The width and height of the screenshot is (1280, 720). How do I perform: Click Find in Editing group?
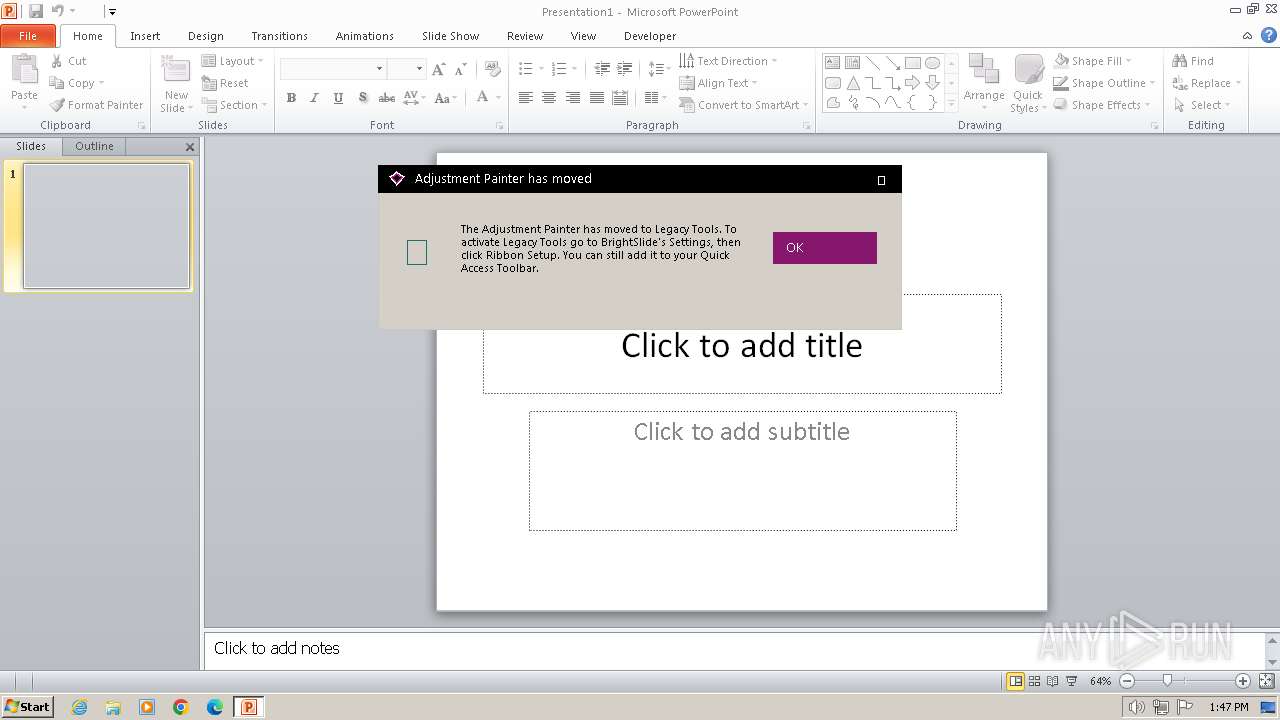[x=1193, y=61]
